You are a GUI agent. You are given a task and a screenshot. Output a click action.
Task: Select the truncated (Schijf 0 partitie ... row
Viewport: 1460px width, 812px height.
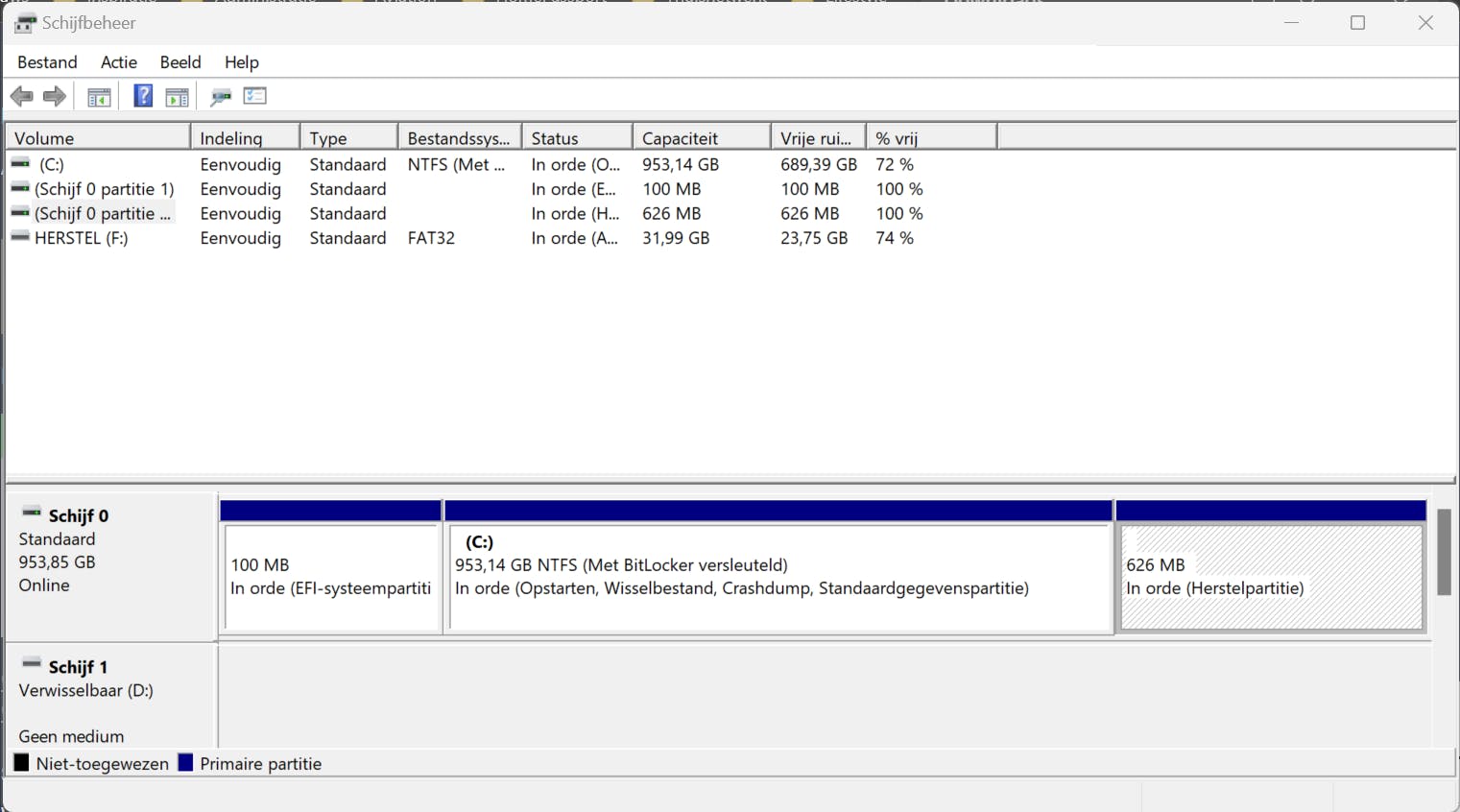coord(103,214)
